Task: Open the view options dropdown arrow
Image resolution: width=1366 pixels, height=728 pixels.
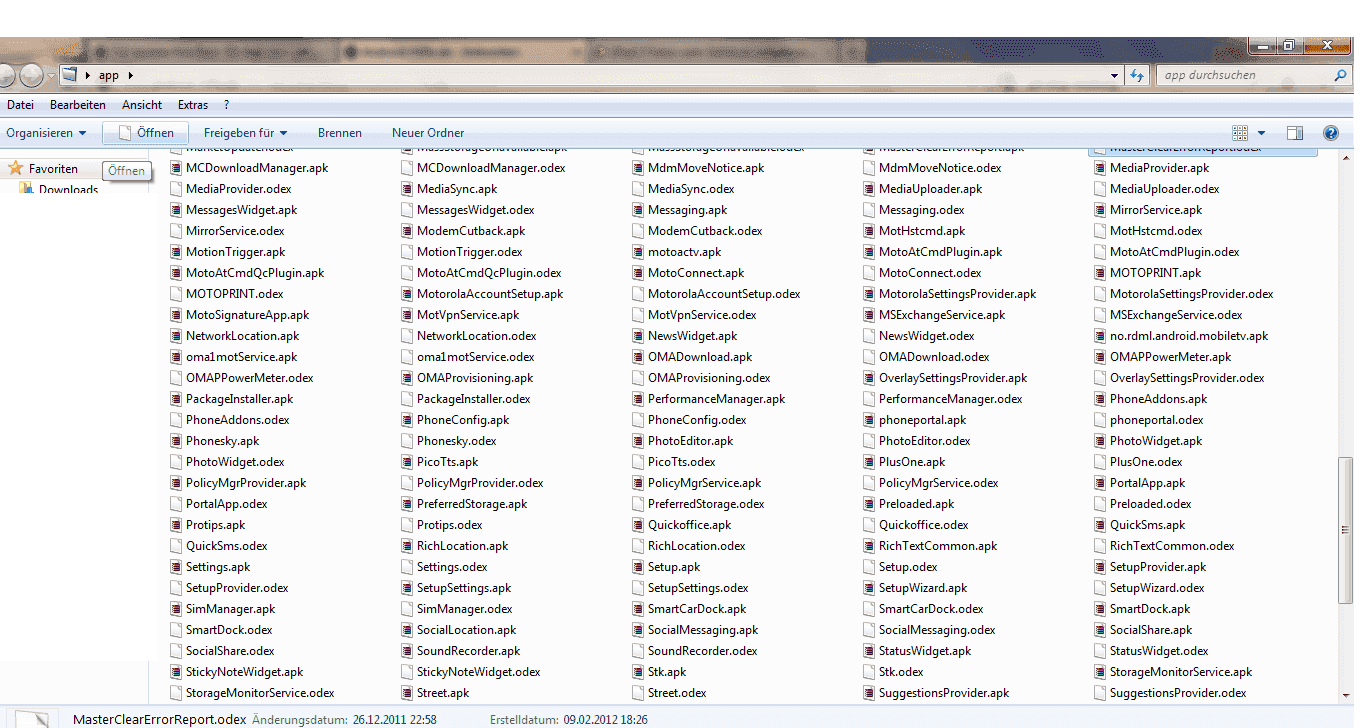Action: tap(1261, 133)
